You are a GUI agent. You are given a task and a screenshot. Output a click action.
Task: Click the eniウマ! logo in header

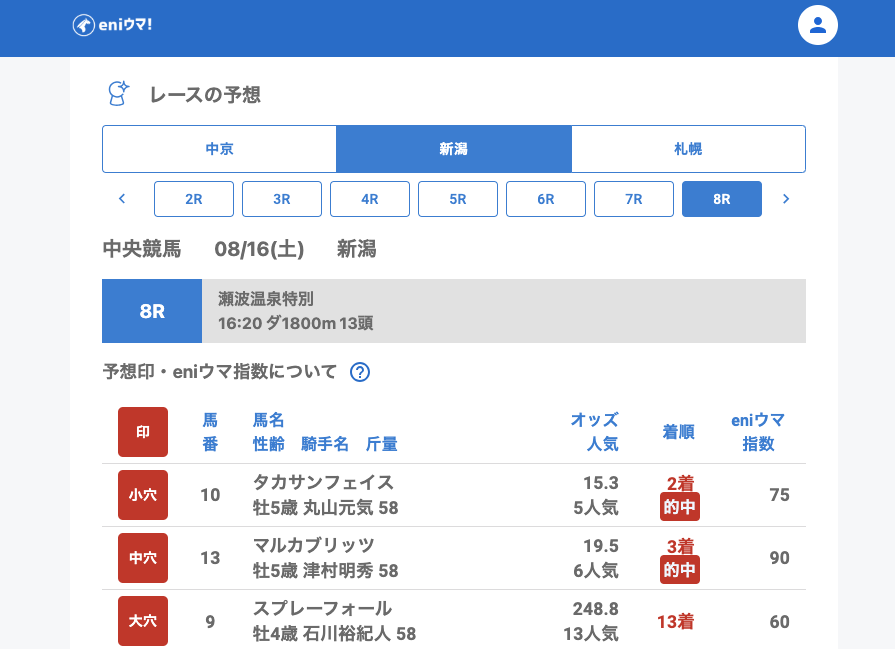112,25
